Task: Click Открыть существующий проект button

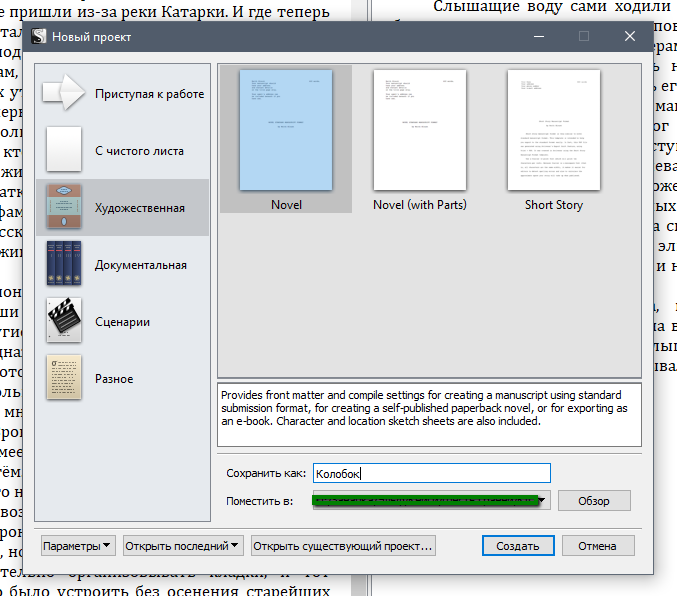Action: coord(344,546)
